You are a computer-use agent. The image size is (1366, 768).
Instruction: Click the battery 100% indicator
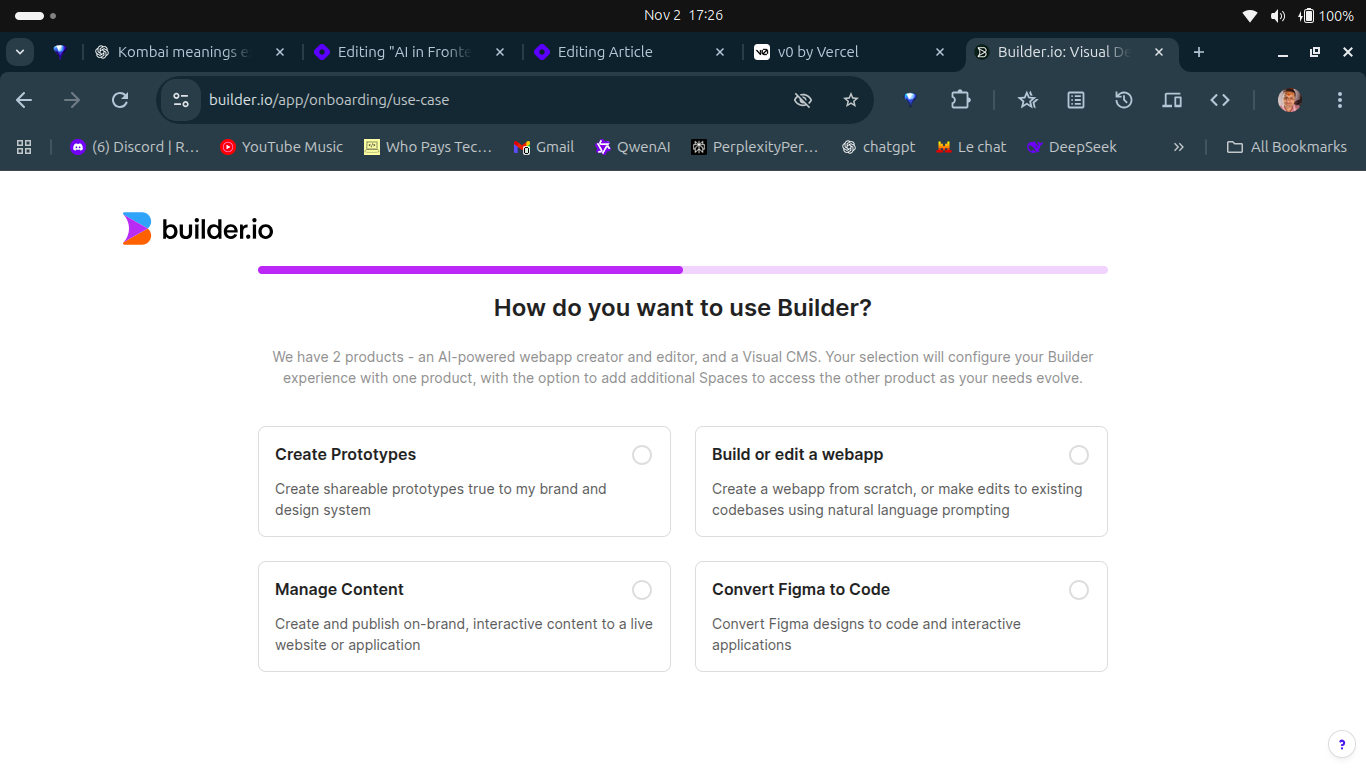coord(1326,15)
